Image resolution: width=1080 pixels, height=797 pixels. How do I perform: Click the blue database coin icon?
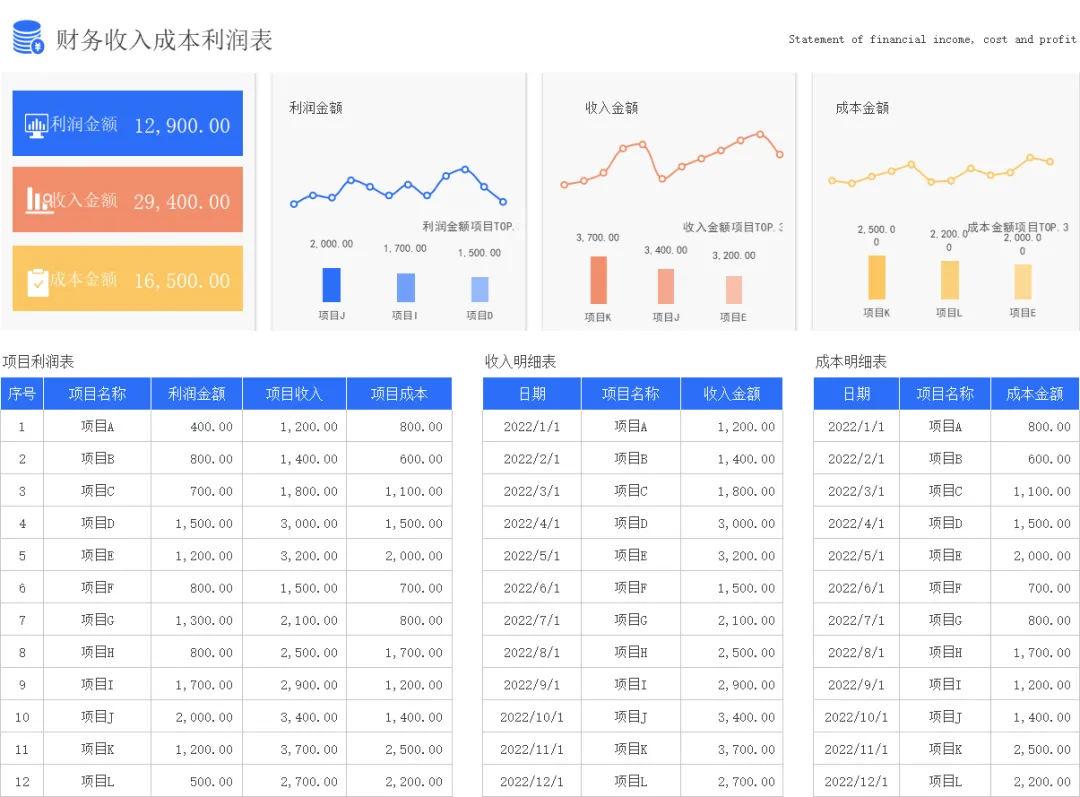pos(28,37)
